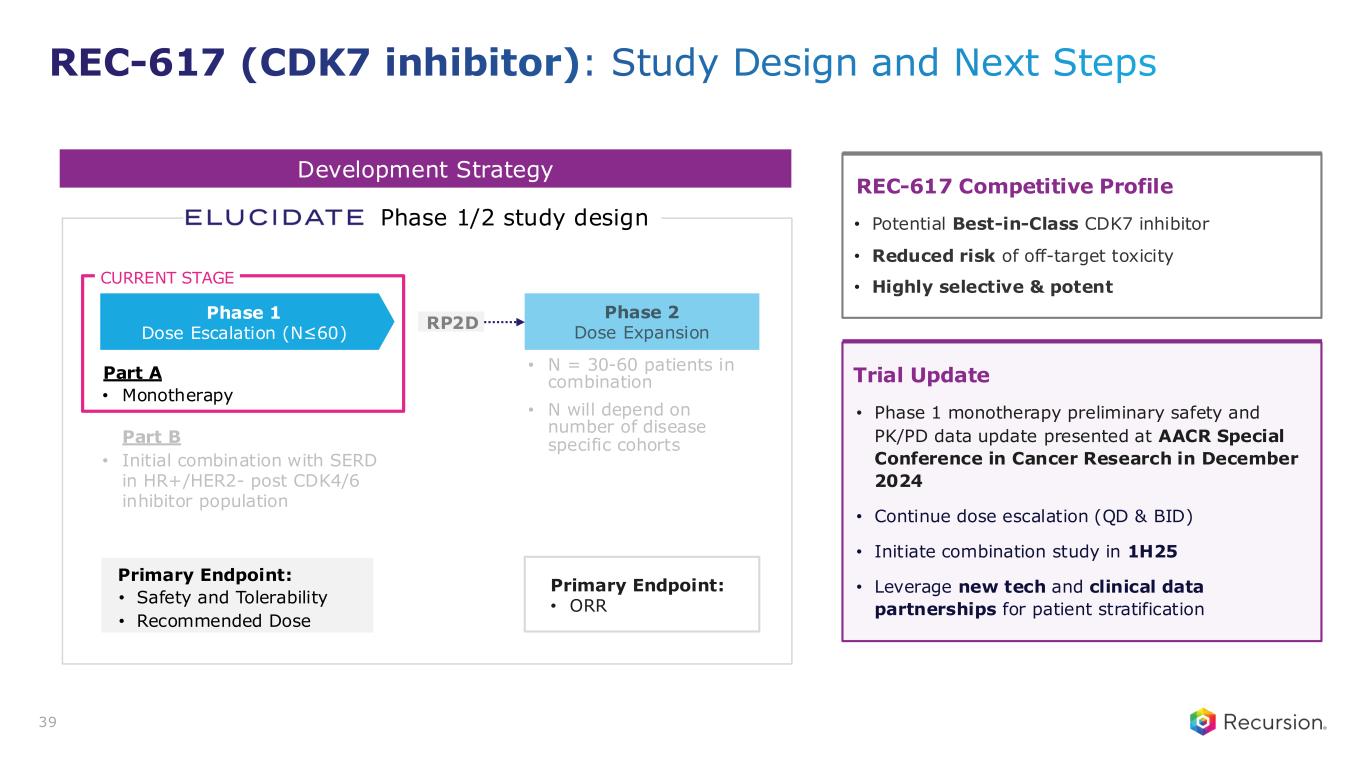This screenshot has width=1365, height=768.
Task: Click "Primary Endpoint:" heading above Safety and Tolerability
Action: point(205,575)
